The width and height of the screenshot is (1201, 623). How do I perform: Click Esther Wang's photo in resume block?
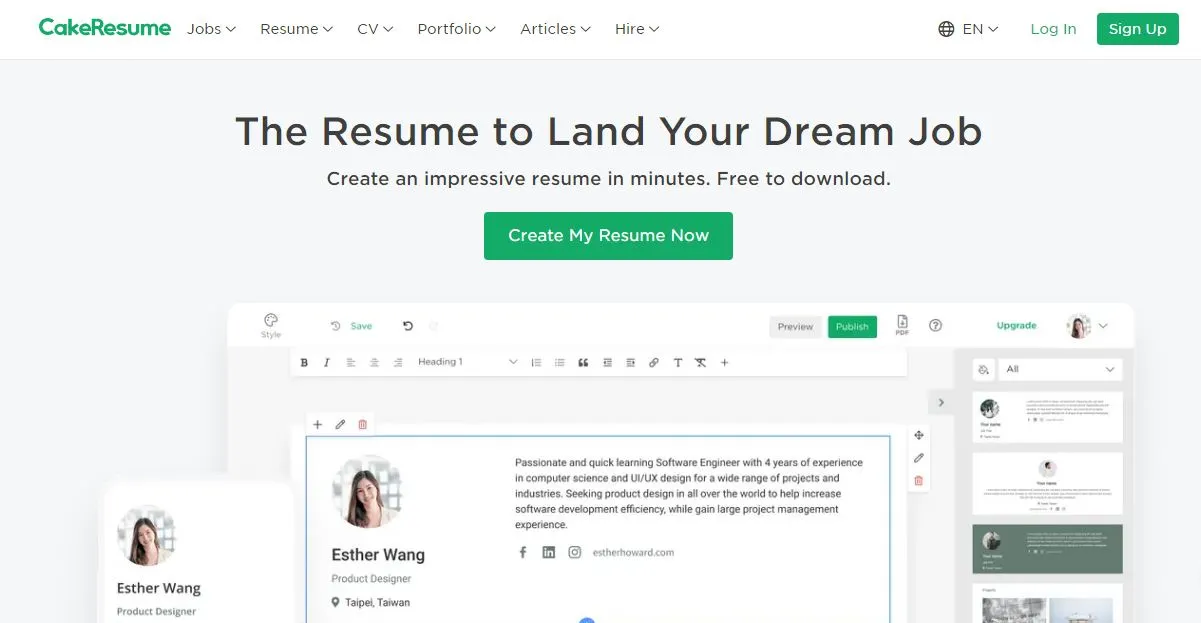click(368, 491)
